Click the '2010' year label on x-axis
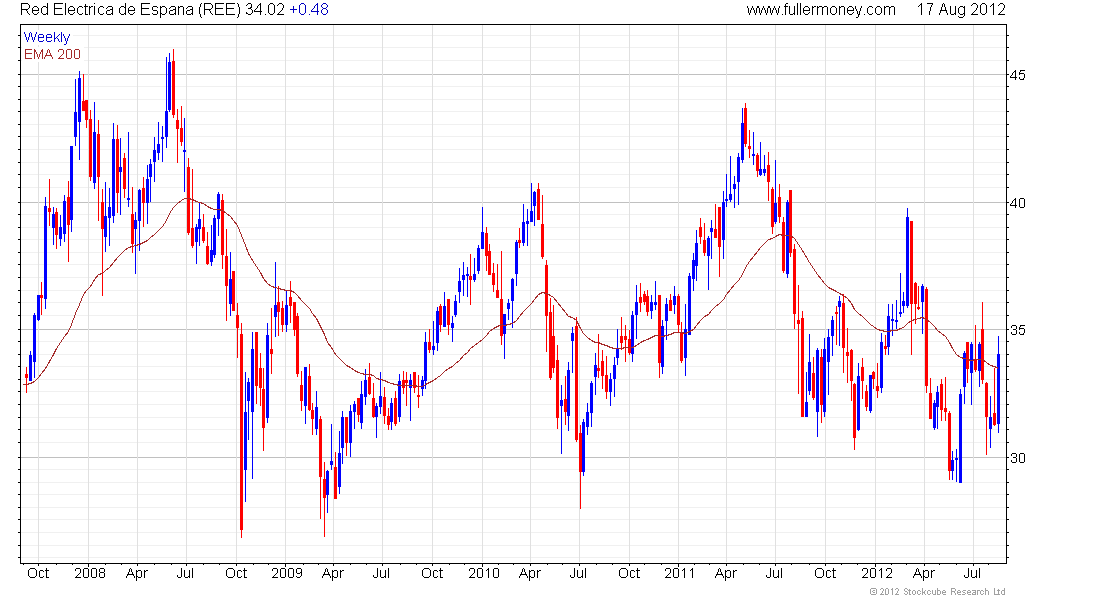This screenshot has width=1100, height=600. click(484, 573)
